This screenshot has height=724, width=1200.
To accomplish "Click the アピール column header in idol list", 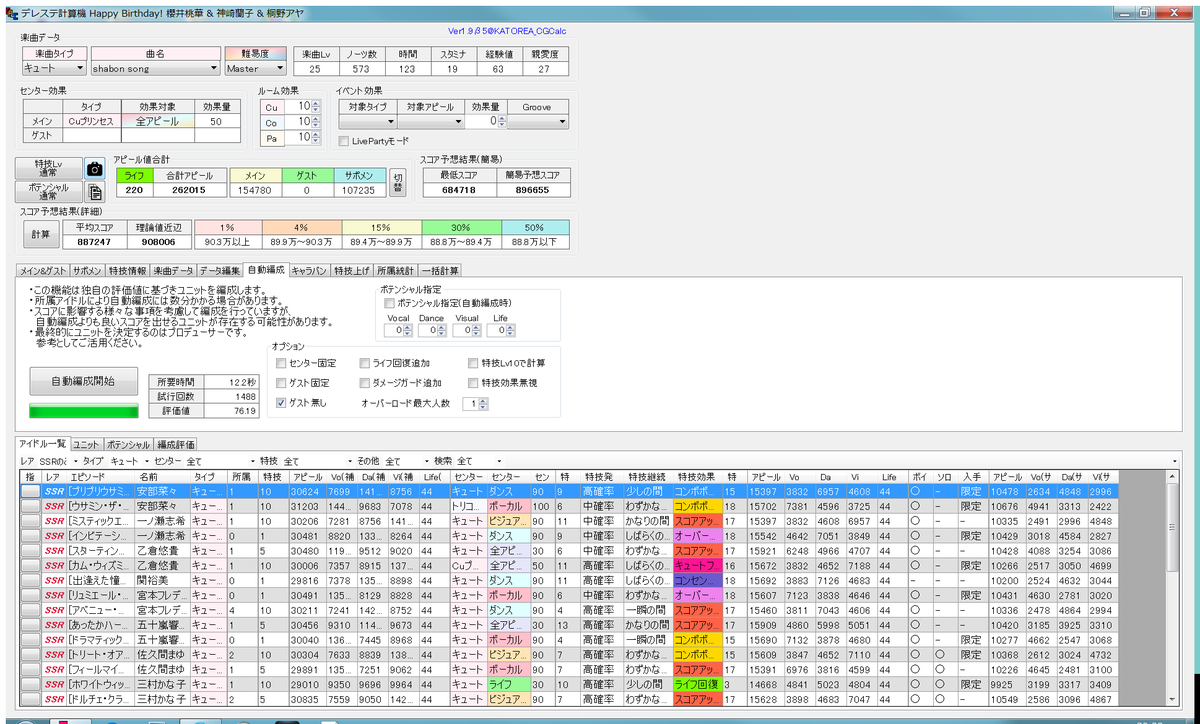I will click(x=306, y=478).
